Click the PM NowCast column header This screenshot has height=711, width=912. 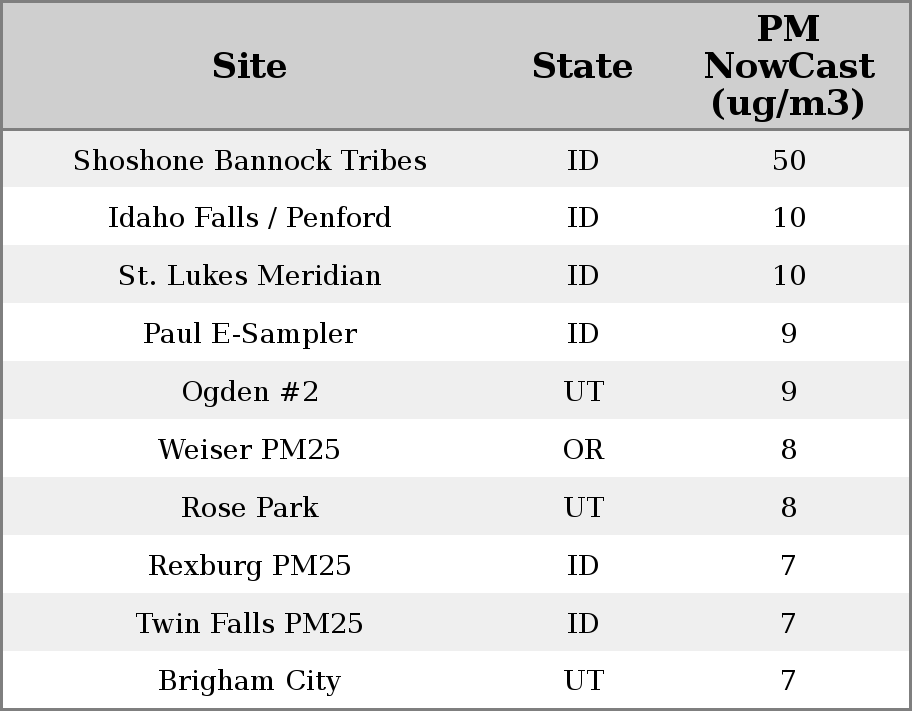(x=788, y=66)
